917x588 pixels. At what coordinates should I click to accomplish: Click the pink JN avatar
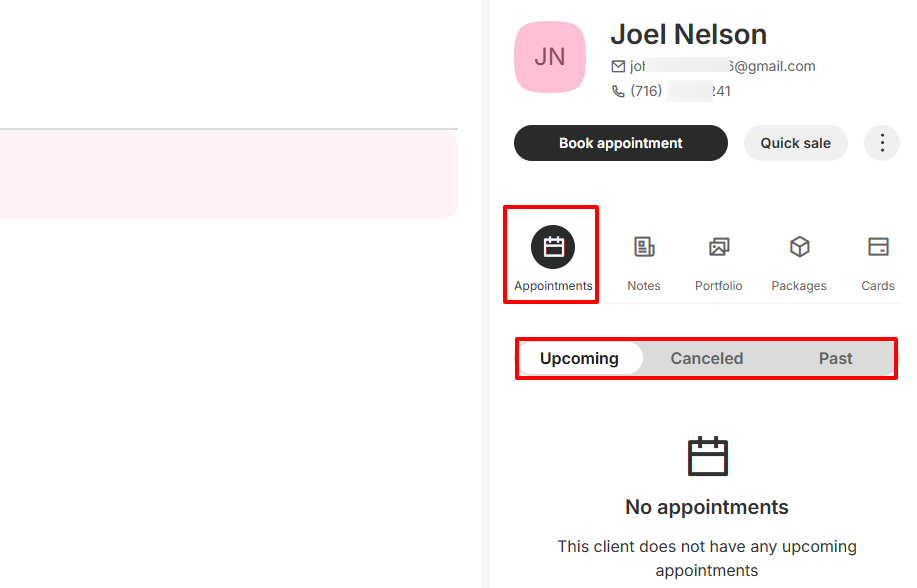[x=550, y=57]
